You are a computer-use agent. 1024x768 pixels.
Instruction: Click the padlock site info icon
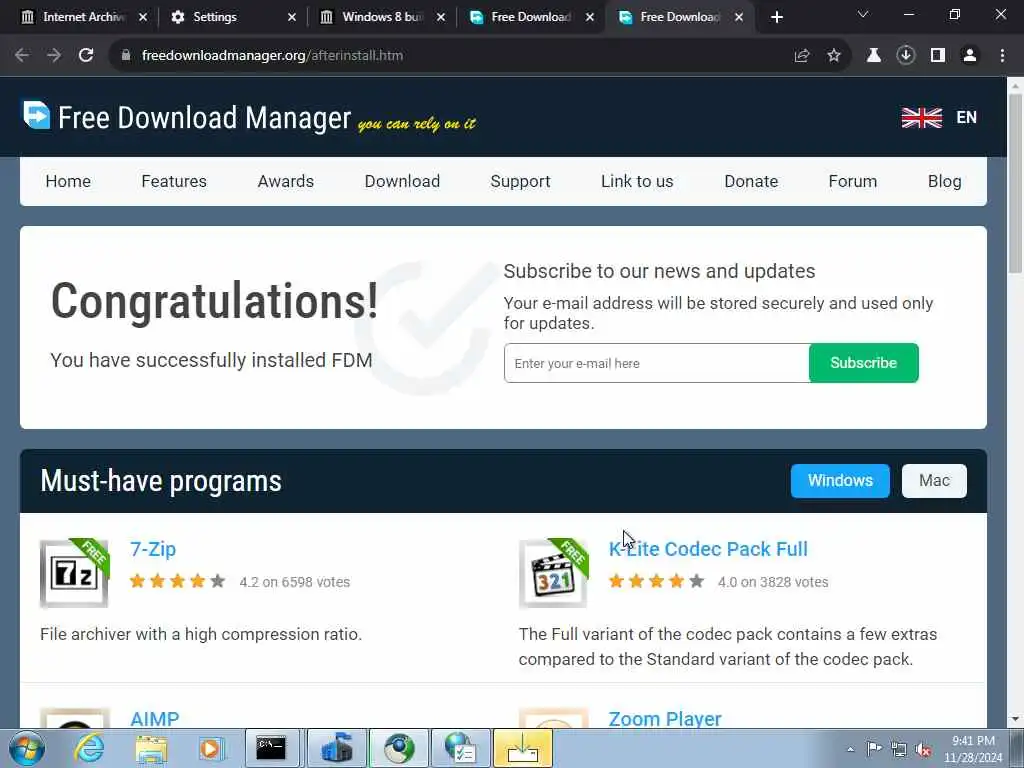pyautogui.click(x=125, y=56)
